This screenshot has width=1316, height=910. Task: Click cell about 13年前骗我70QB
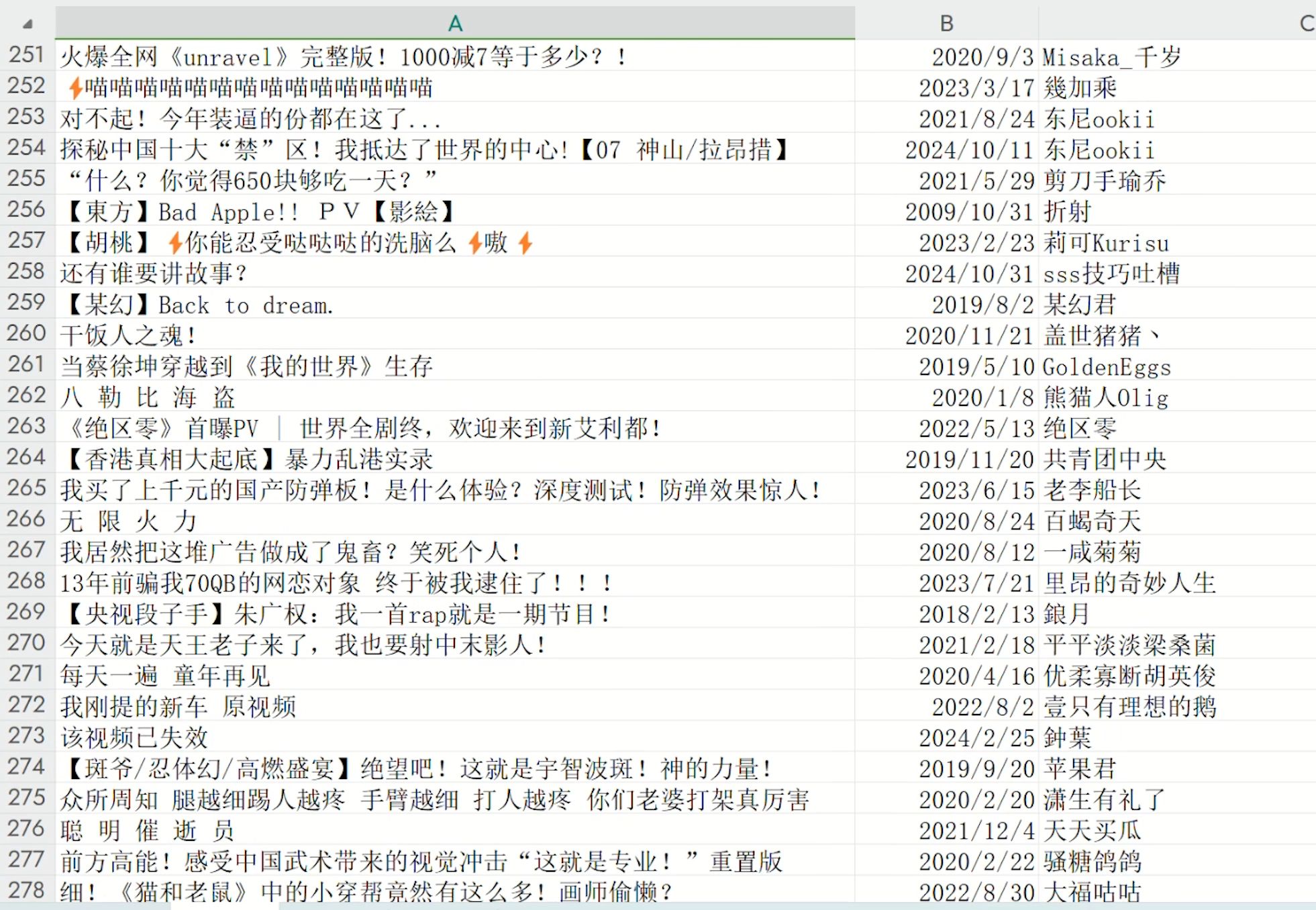(x=455, y=582)
